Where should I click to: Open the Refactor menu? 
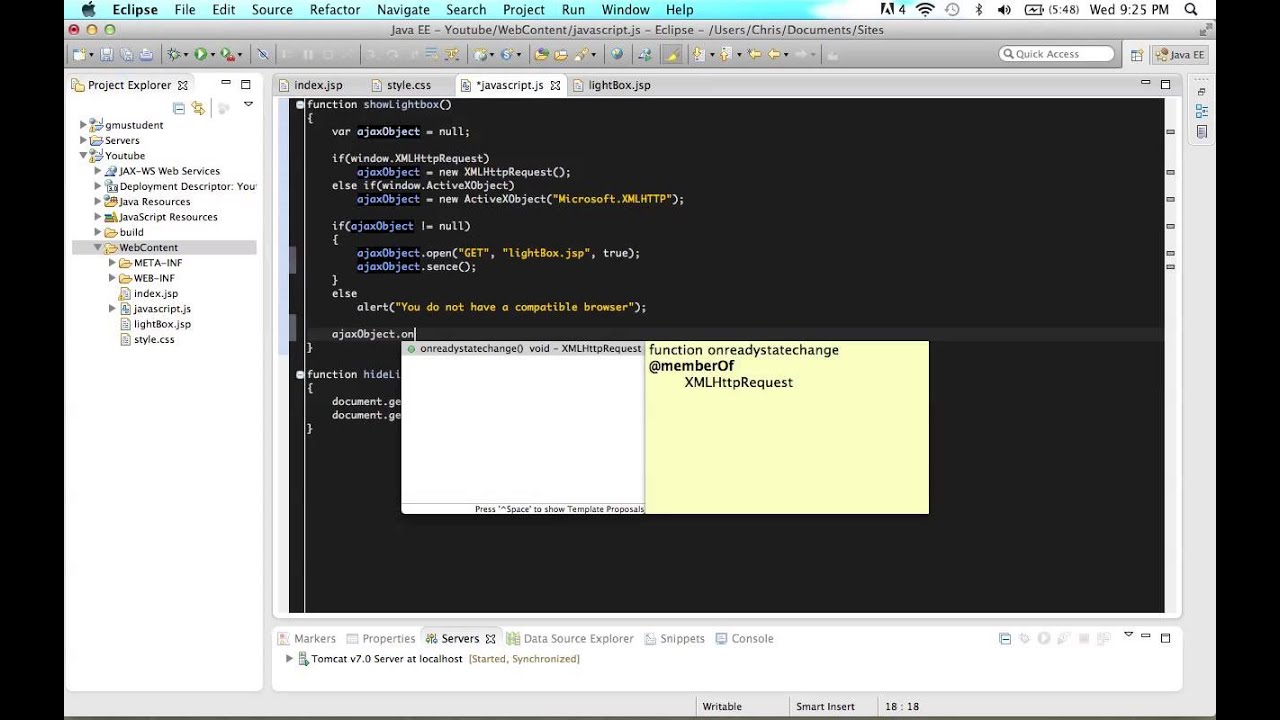coord(334,10)
